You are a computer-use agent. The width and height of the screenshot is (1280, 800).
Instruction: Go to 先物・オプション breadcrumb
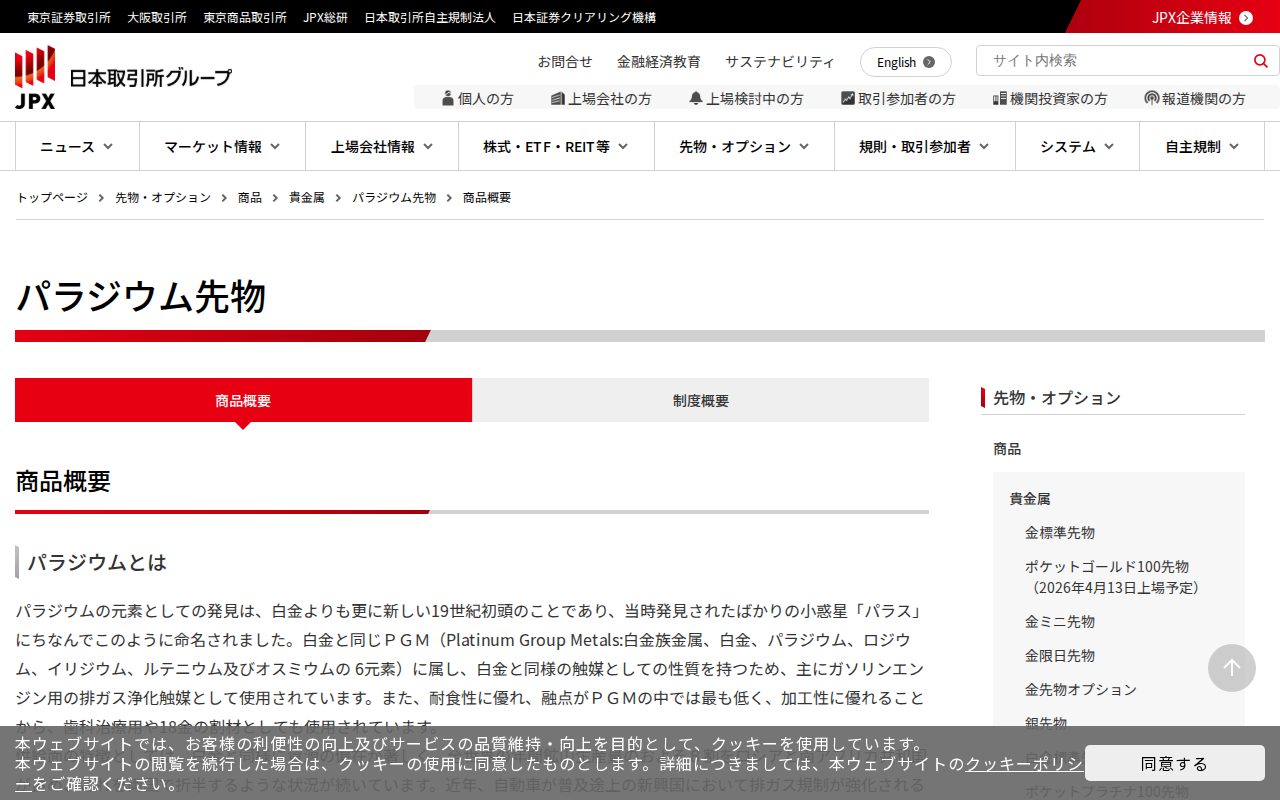point(163,197)
